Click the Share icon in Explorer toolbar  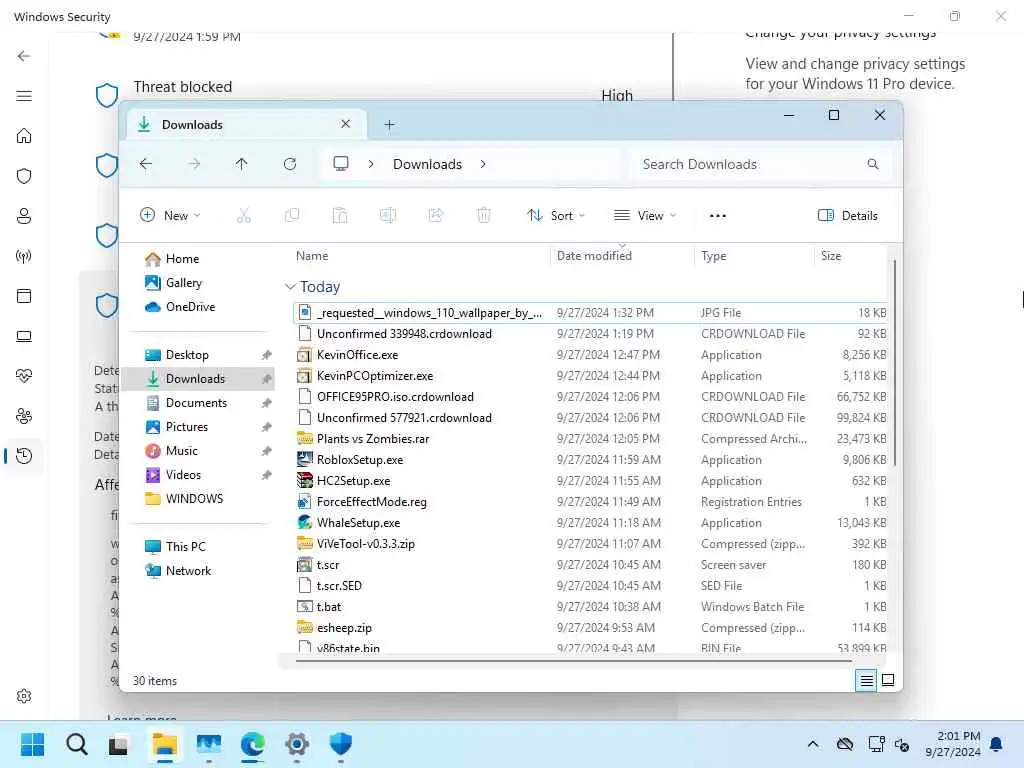pyautogui.click(x=436, y=216)
